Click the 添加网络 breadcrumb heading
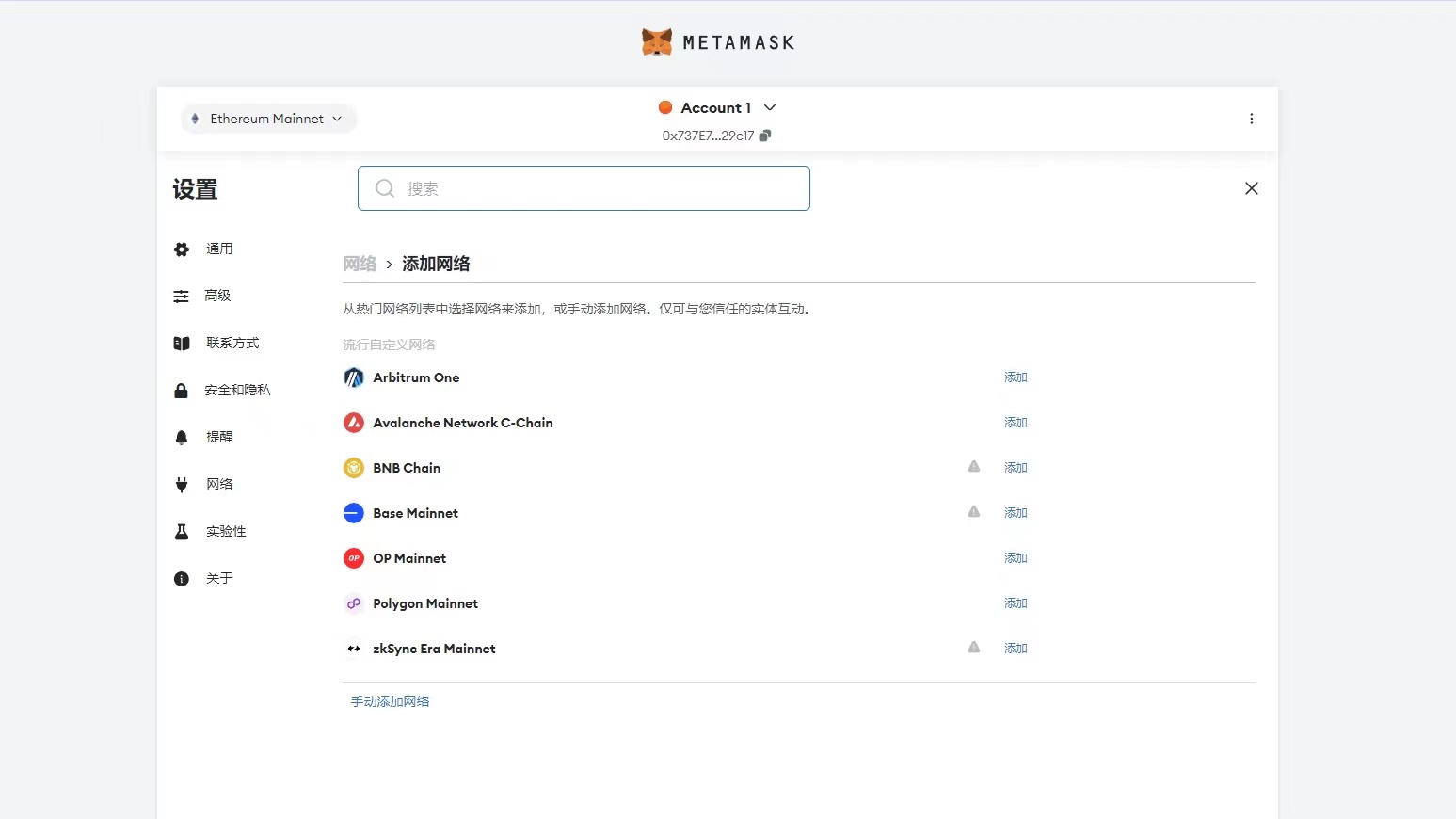Image resolution: width=1456 pixels, height=819 pixels. pos(436,264)
